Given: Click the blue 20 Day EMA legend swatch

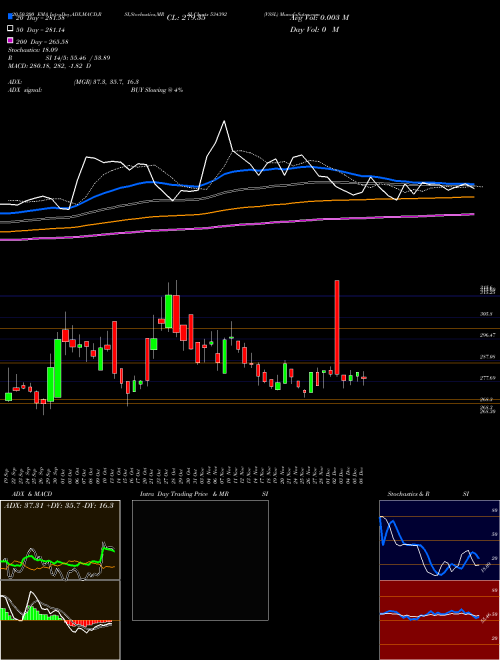Looking at the screenshot, I should tap(10, 17).
